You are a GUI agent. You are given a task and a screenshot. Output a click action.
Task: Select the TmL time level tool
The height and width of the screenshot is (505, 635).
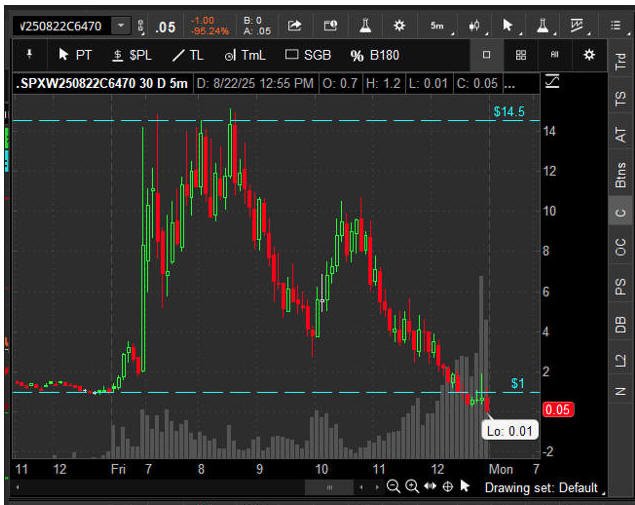pyautogui.click(x=245, y=55)
